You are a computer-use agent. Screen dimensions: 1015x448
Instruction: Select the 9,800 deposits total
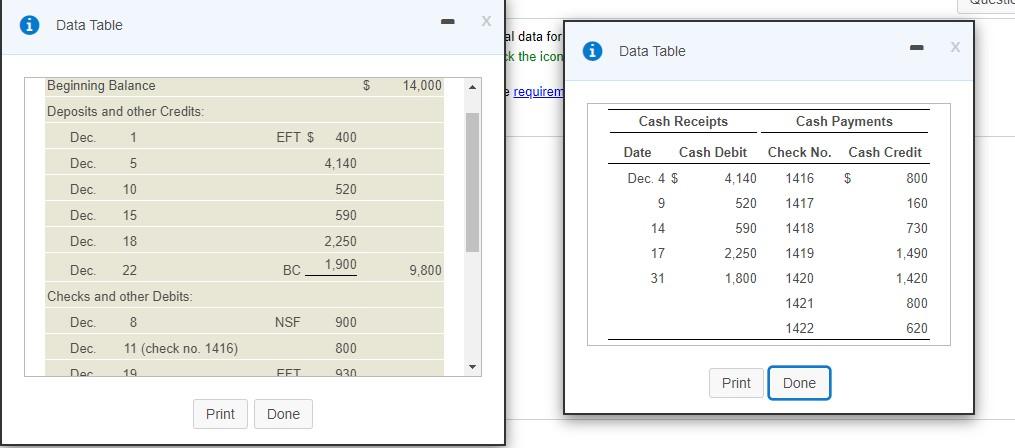[425, 271]
